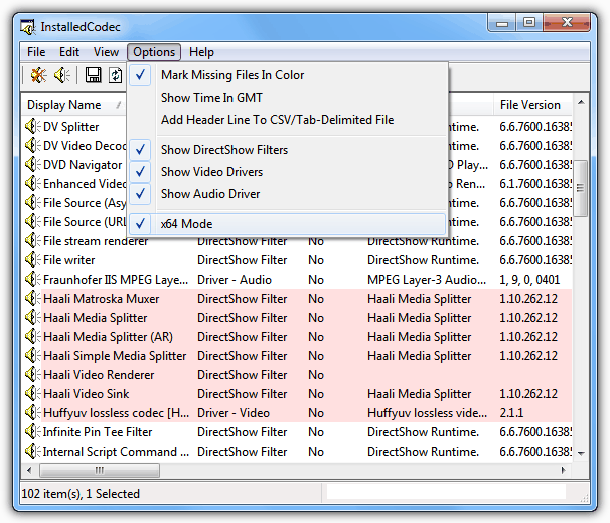Click the enable selected items speaker icon

pyautogui.click(x=61, y=75)
